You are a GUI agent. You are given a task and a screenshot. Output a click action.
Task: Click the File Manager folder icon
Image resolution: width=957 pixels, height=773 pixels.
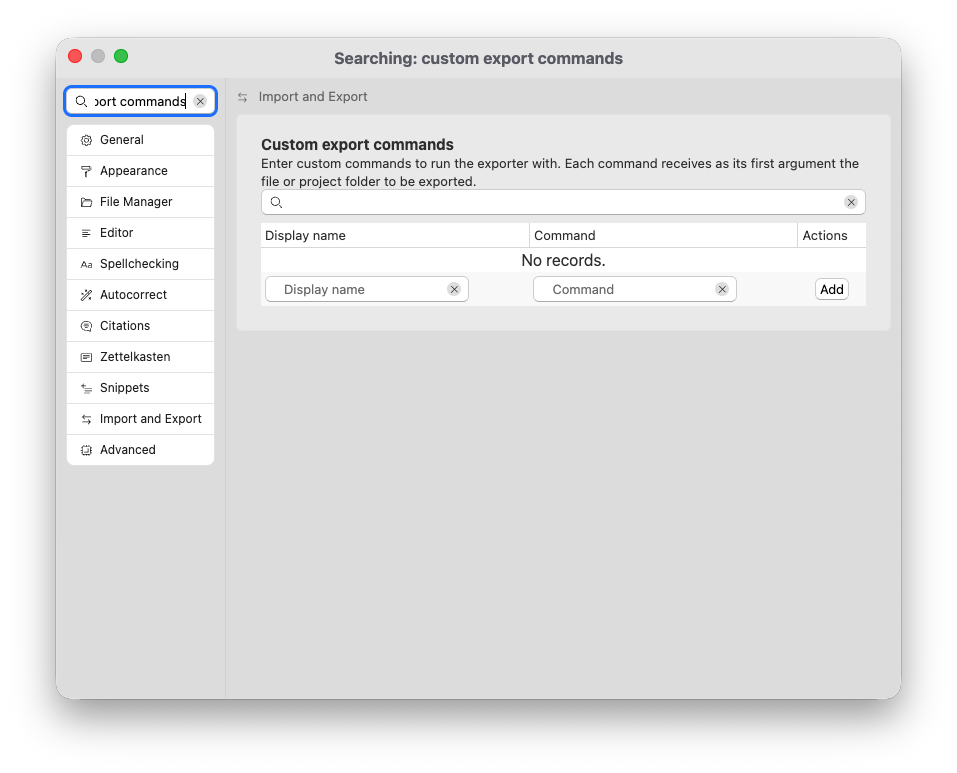click(x=86, y=202)
